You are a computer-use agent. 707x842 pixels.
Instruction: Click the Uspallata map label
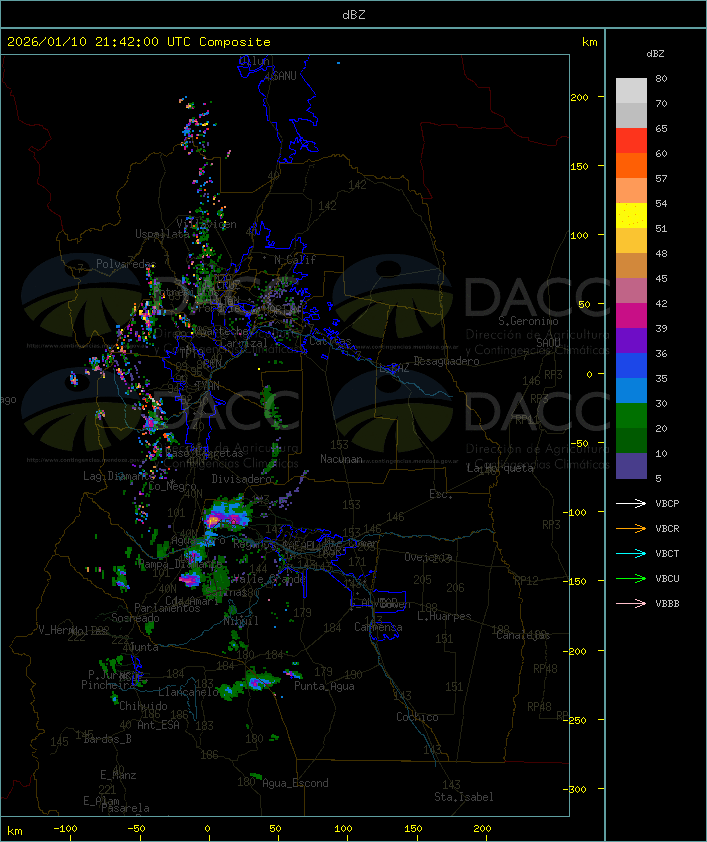coord(163,234)
